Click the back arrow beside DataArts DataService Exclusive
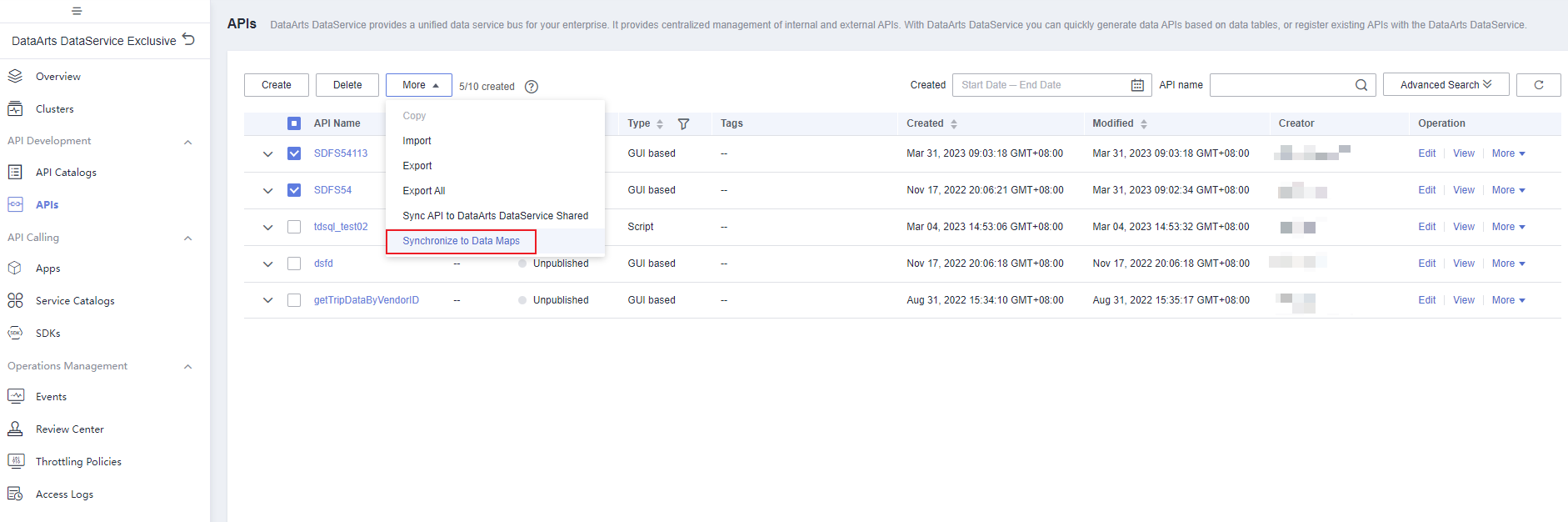The image size is (1568, 522). [188, 39]
